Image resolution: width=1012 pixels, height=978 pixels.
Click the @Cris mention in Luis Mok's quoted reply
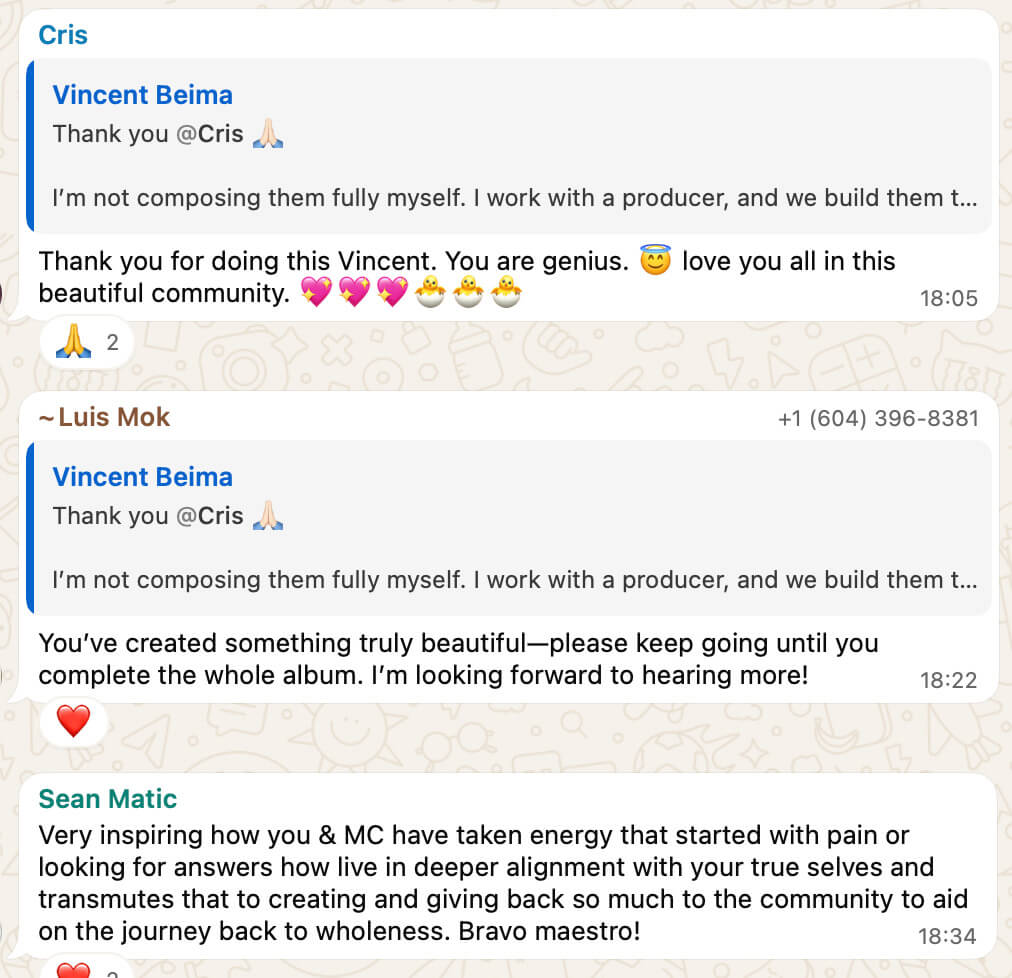(210, 516)
